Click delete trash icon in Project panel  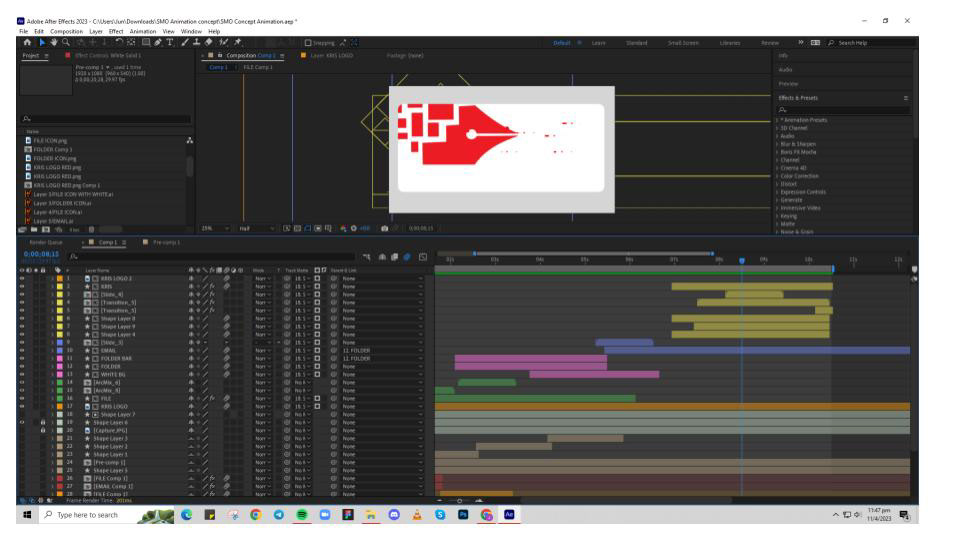coord(91,230)
